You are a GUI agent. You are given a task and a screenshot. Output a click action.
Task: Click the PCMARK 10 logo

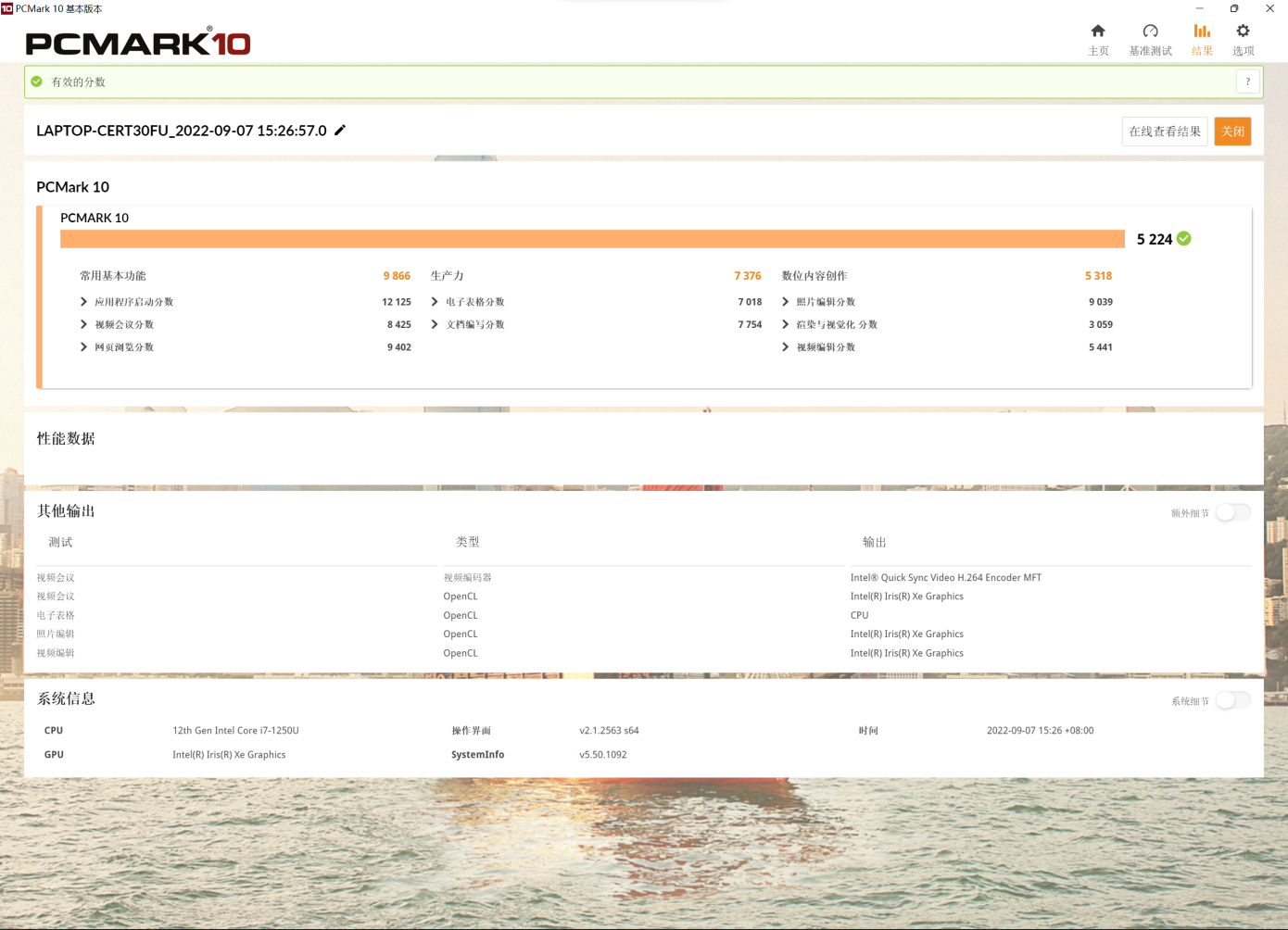coord(138,42)
